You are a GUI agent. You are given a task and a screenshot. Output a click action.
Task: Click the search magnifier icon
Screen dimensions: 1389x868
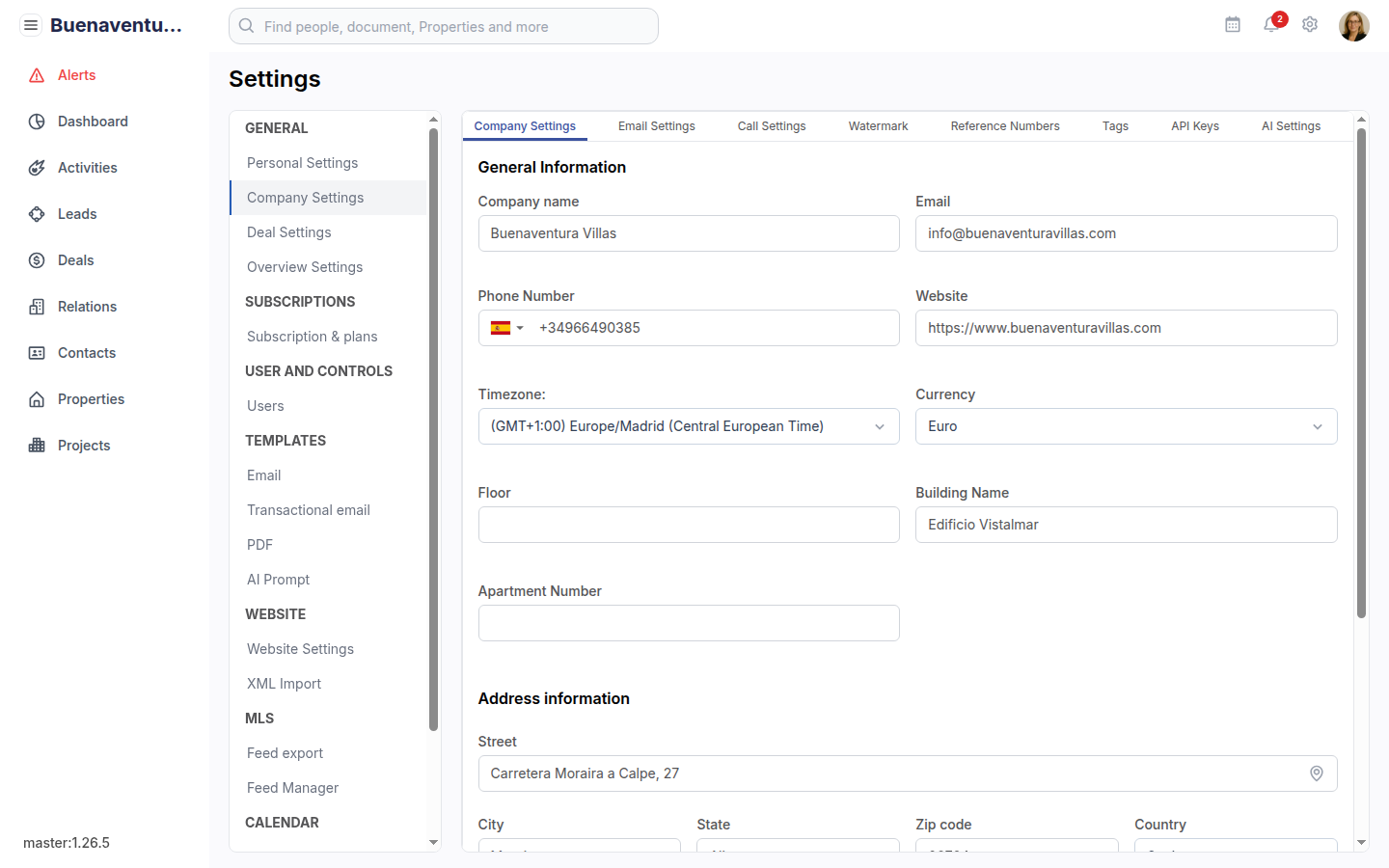[x=247, y=26]
